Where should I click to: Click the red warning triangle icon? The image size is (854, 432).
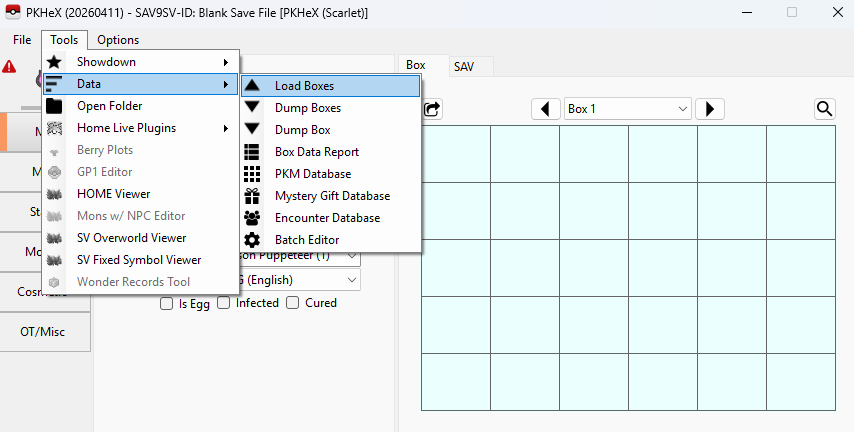9,67
